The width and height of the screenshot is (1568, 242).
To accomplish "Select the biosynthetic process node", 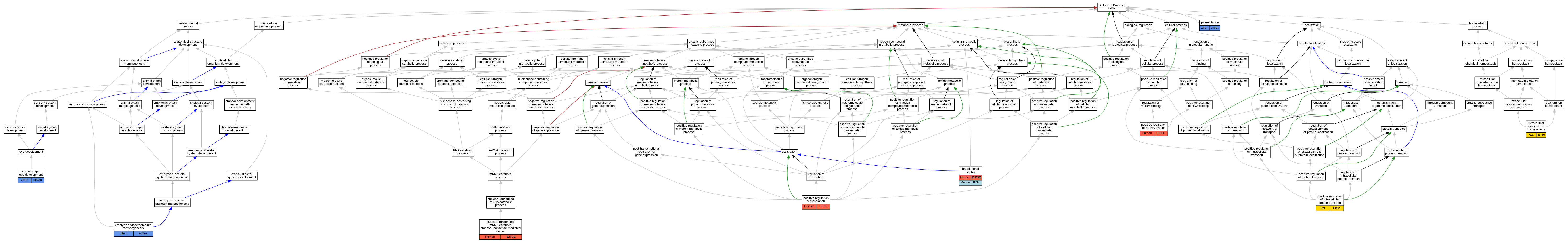I will (x=1012, y=43).
